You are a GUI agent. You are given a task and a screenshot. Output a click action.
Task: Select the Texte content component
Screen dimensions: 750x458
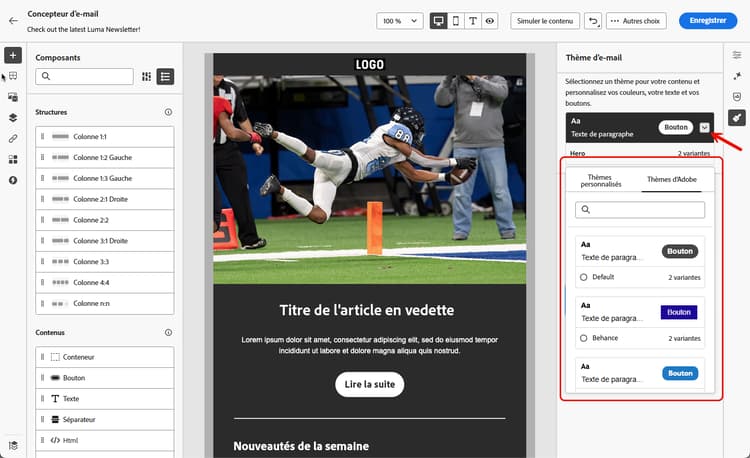point(105,399)
